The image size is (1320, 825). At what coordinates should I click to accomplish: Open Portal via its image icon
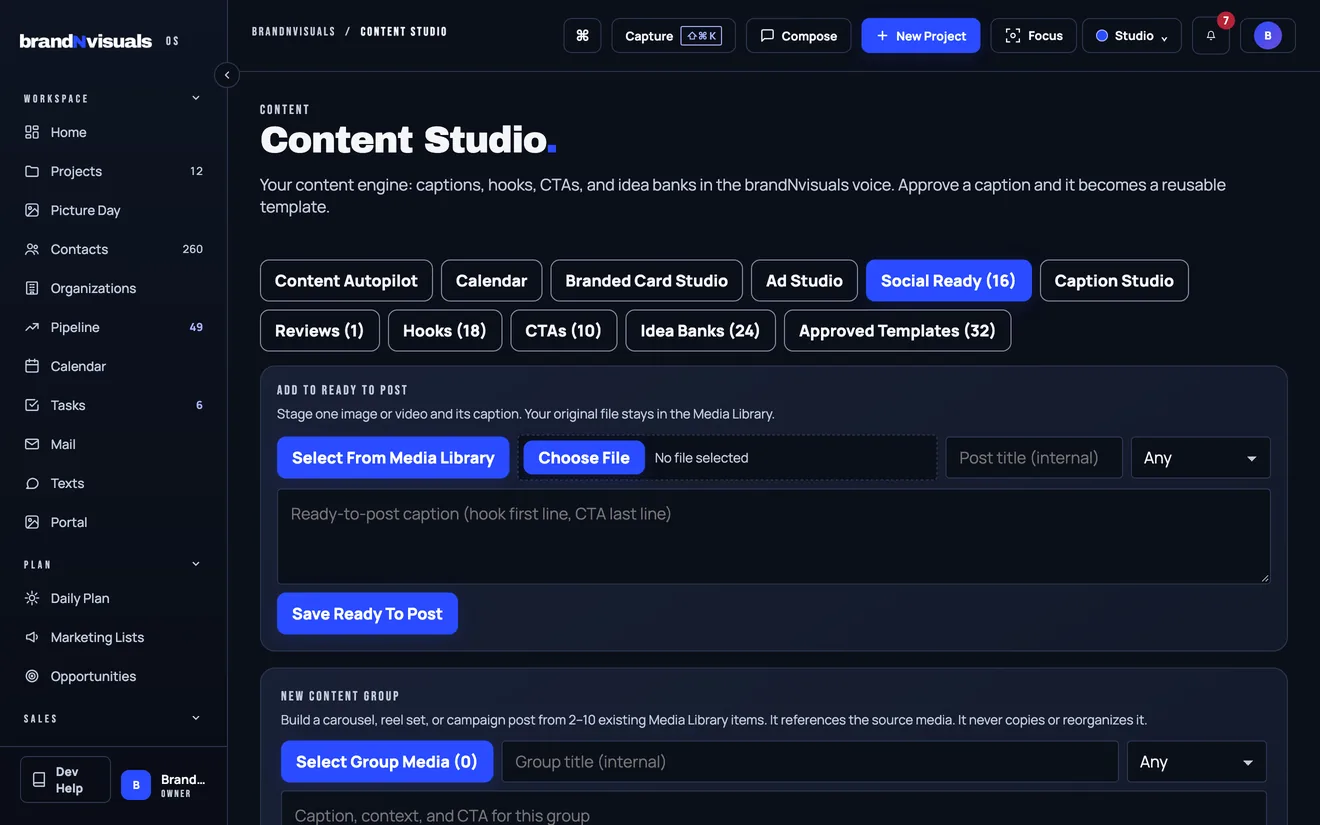coord(32,522)
